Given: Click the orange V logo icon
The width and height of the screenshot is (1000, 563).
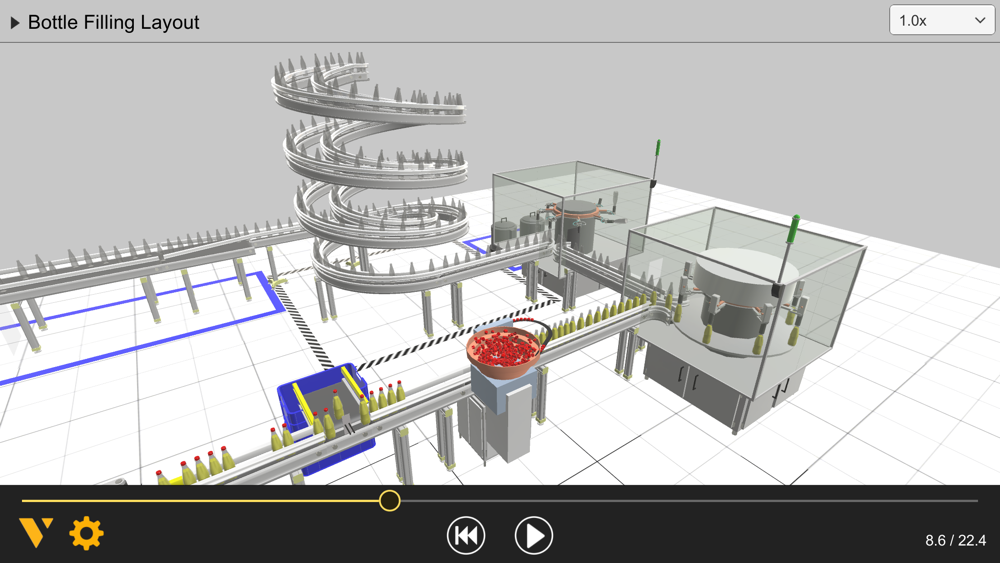Looking at the screenshot, I should click(x=36, y=533).
